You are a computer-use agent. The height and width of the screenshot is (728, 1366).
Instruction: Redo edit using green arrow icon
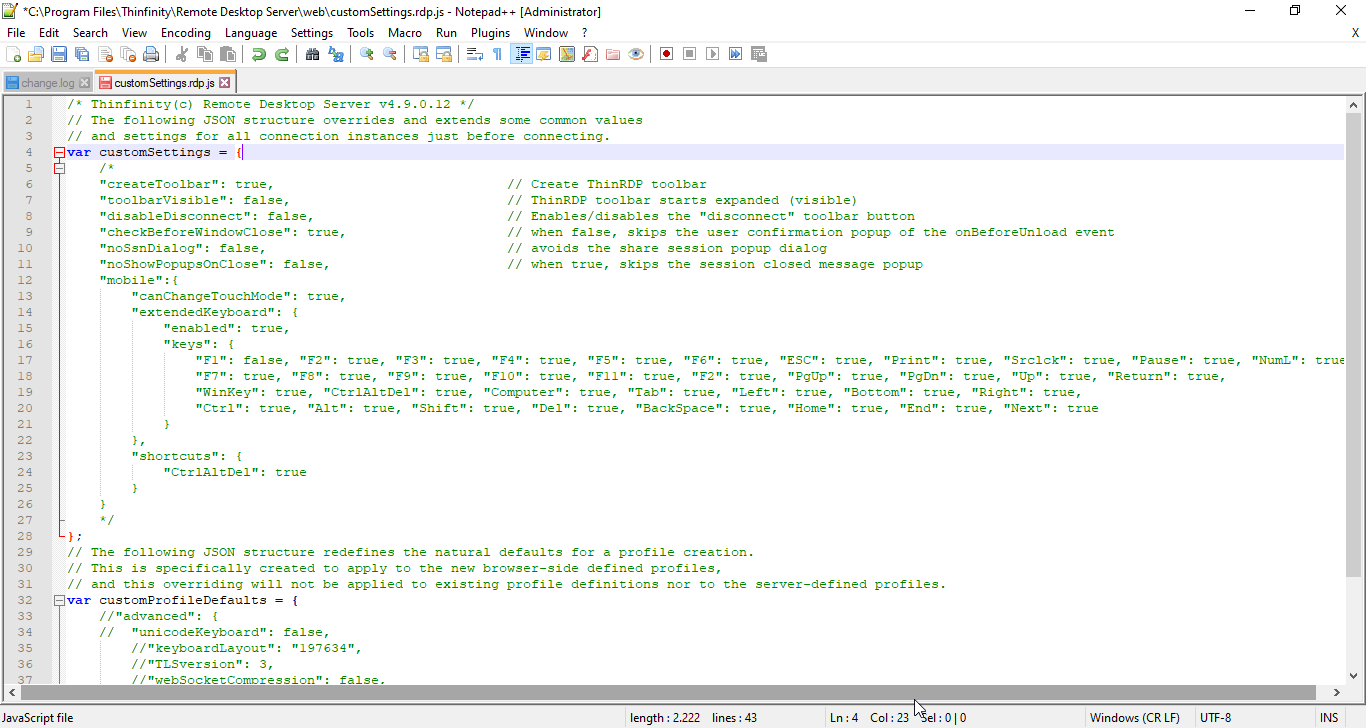(x=282, y=54)
